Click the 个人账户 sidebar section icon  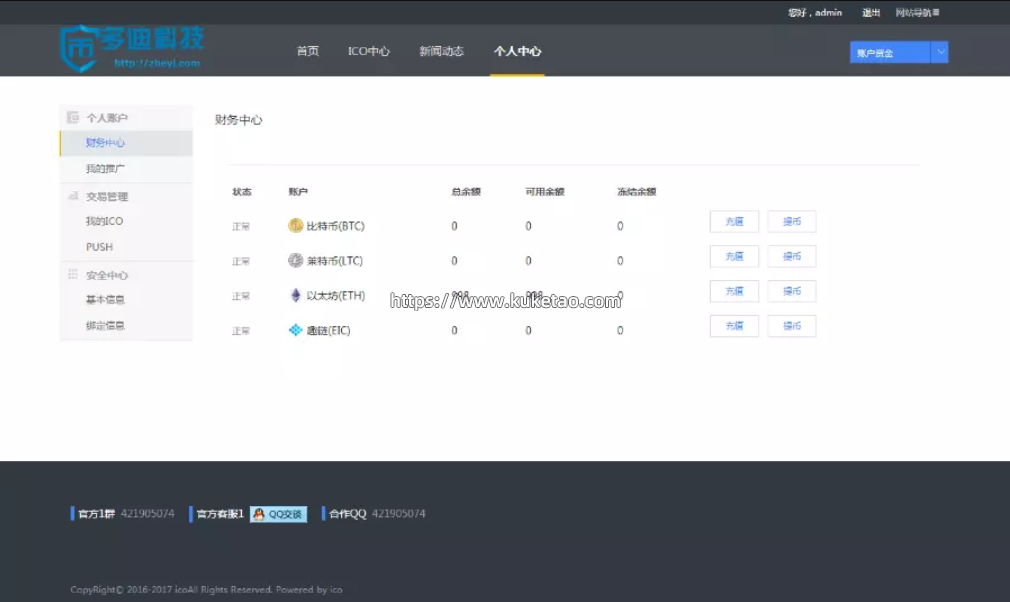pos(73,118)
